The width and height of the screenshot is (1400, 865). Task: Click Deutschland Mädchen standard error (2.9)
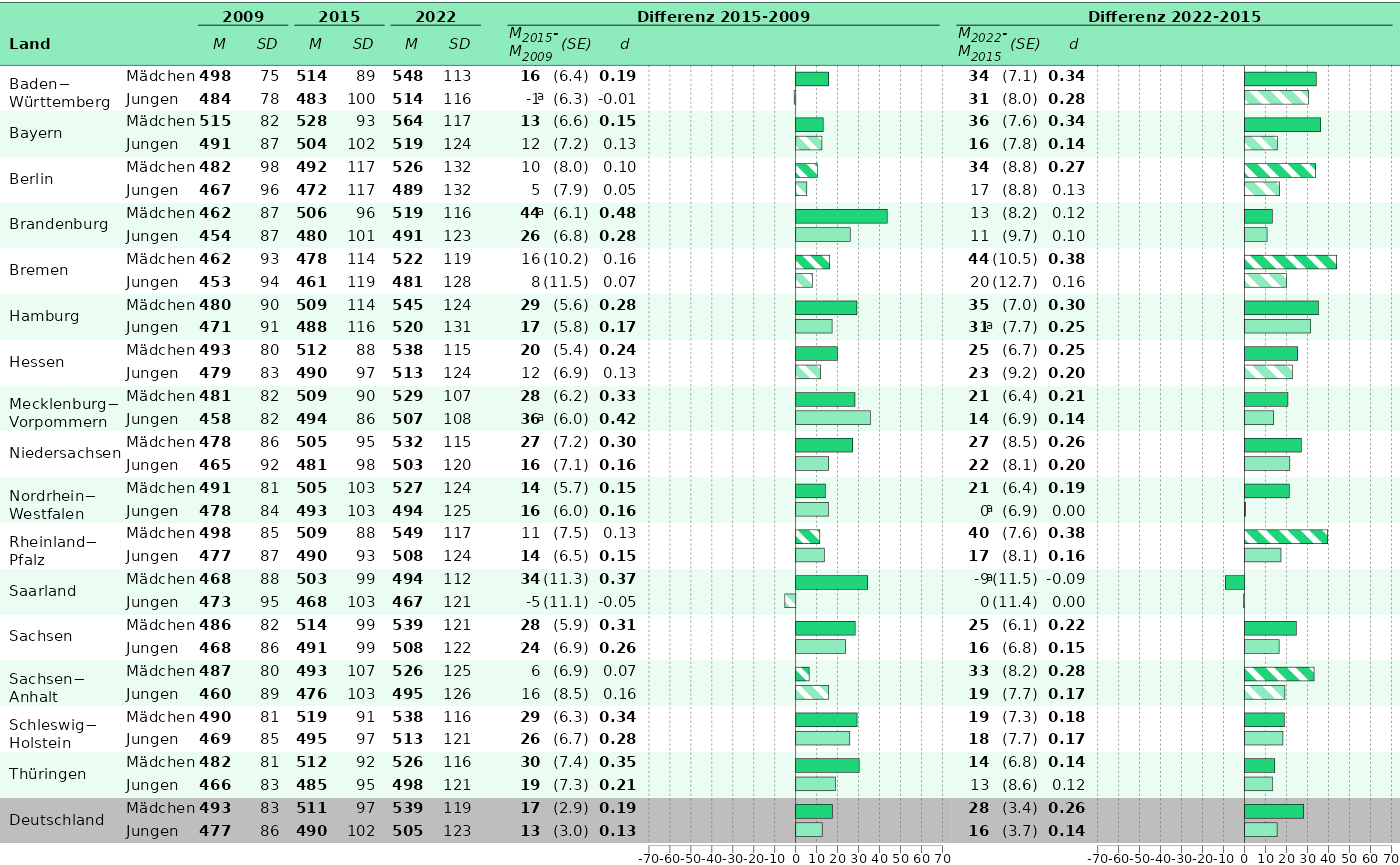[x=571, y=808]
